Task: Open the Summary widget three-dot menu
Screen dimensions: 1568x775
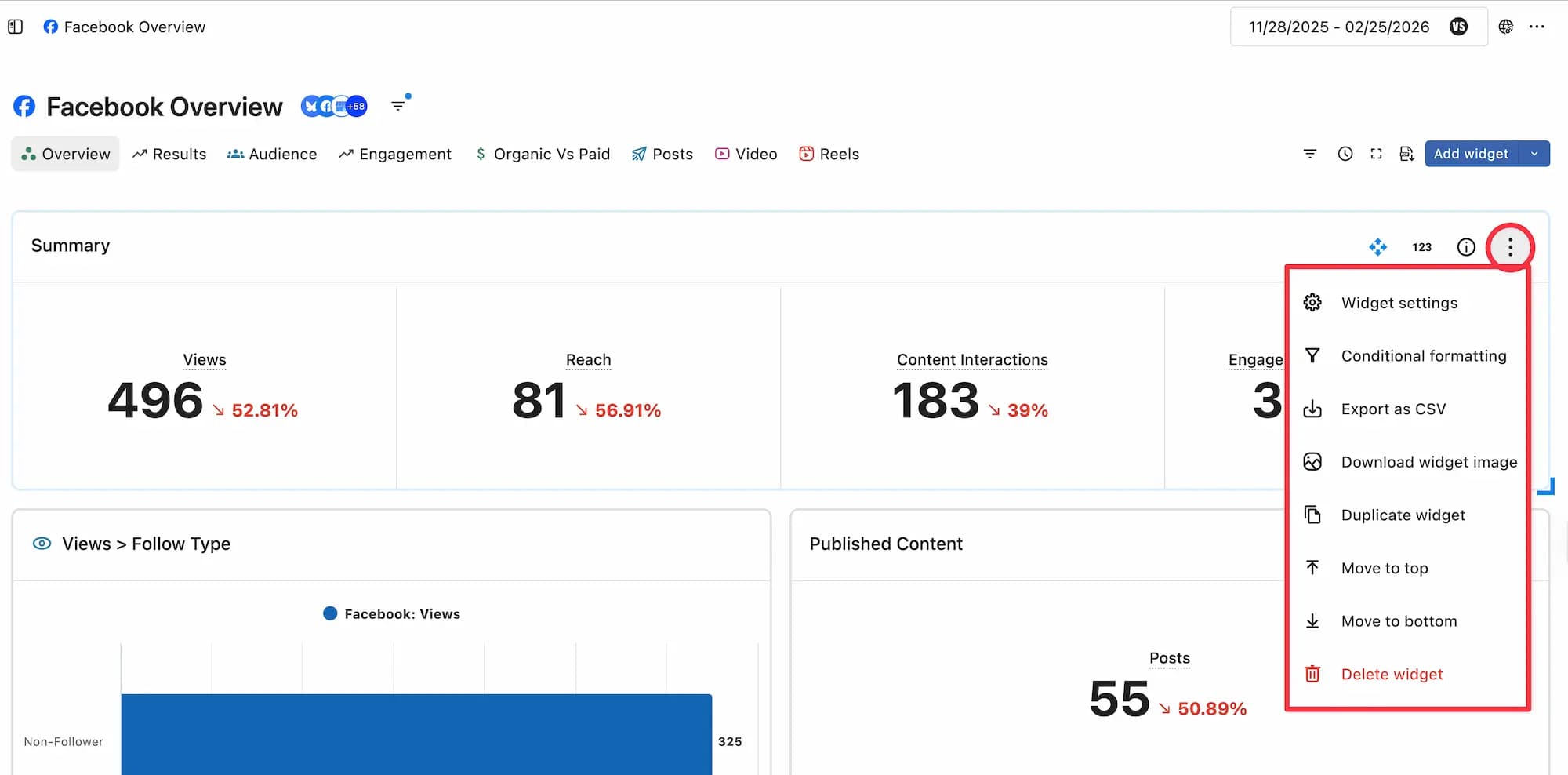Action: (1510, 247)
